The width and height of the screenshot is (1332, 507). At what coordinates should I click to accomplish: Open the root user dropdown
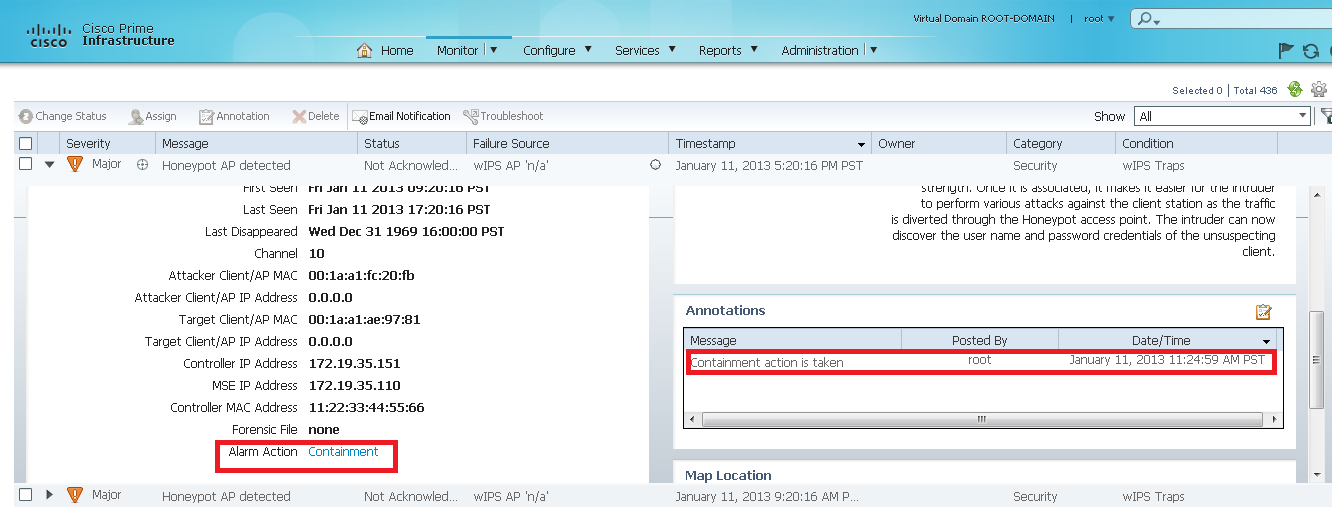pyautogui.click(x=1099, y=19)
